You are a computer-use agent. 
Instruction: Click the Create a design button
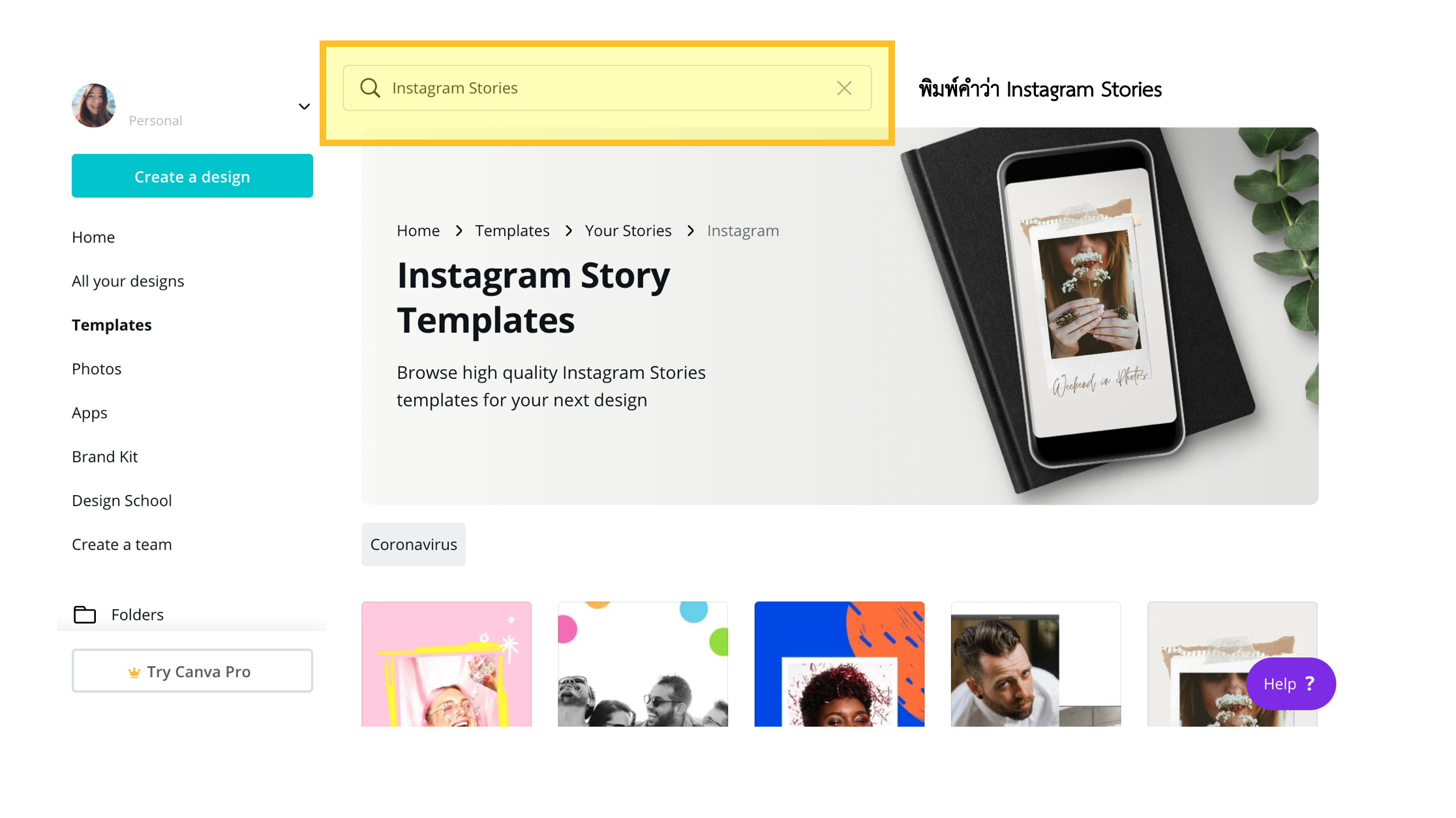pos(192,176)
